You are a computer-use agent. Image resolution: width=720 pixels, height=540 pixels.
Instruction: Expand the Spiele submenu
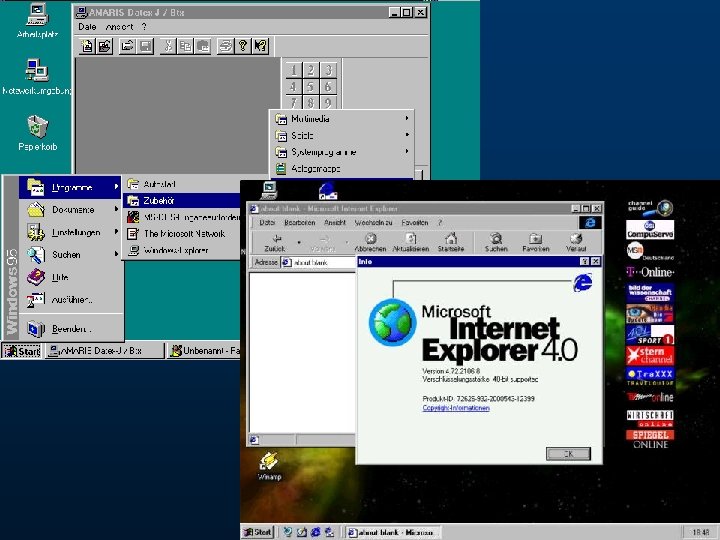click(x=342, y=135)
